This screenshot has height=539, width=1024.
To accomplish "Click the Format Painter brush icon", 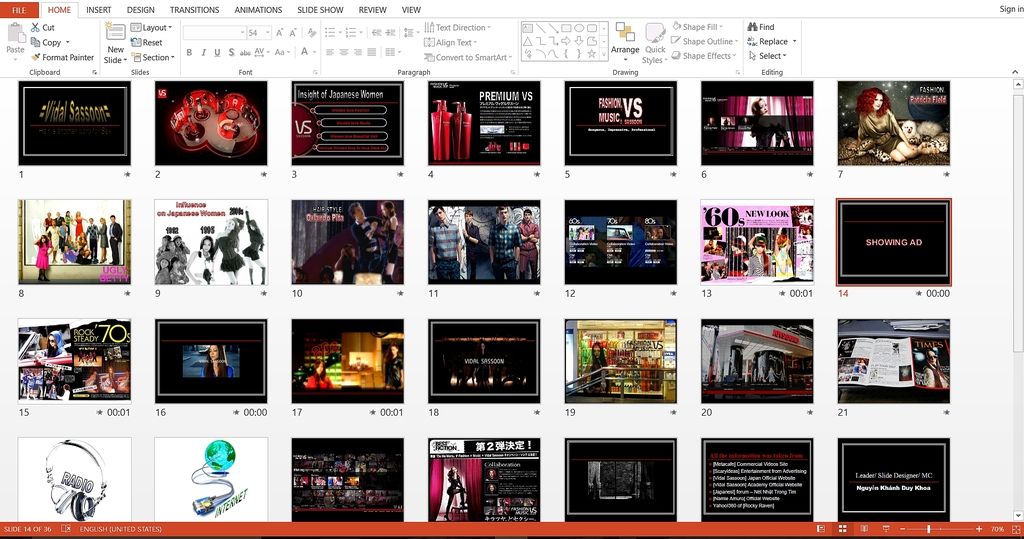I will [x=35, y=57].
